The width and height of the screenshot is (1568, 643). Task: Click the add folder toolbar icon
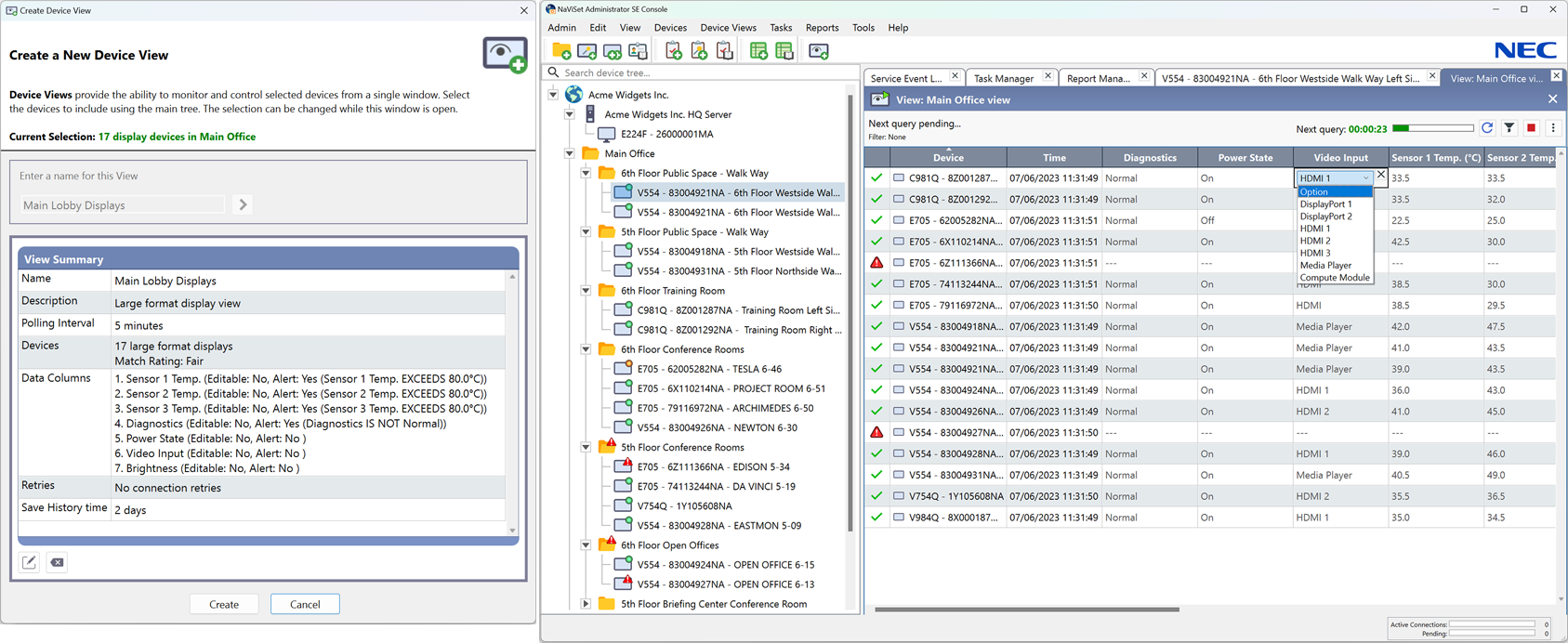click(x=561, y=51)
